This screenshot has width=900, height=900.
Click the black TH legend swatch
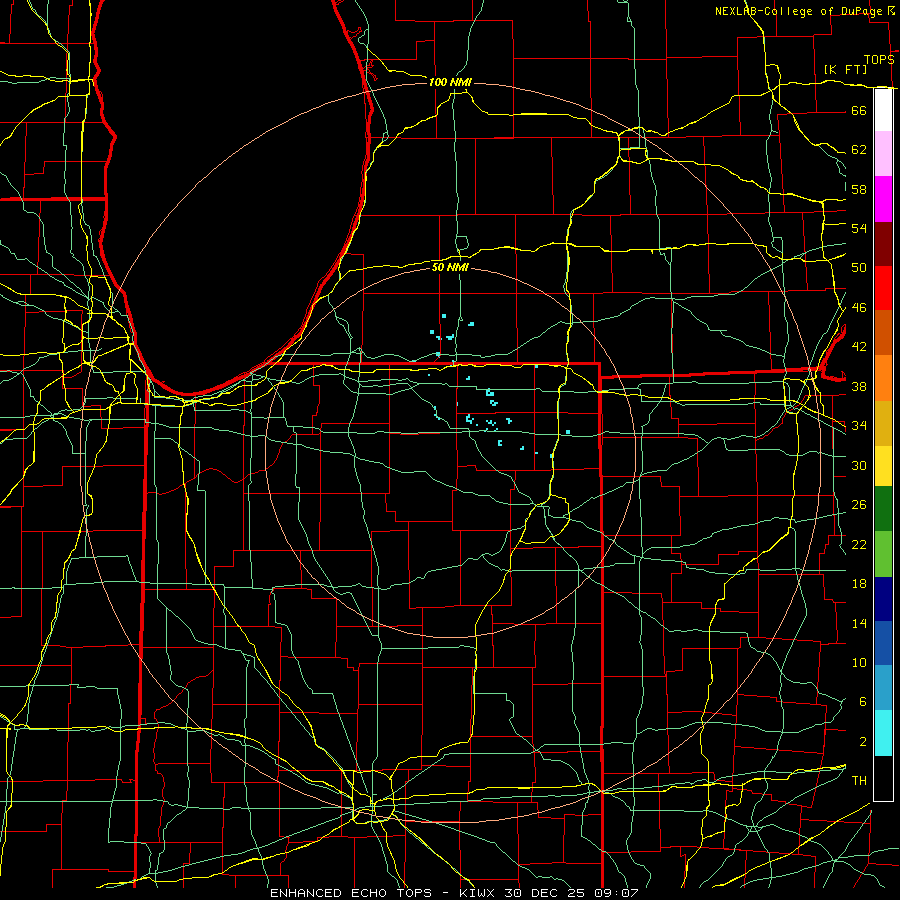(883, 778)
